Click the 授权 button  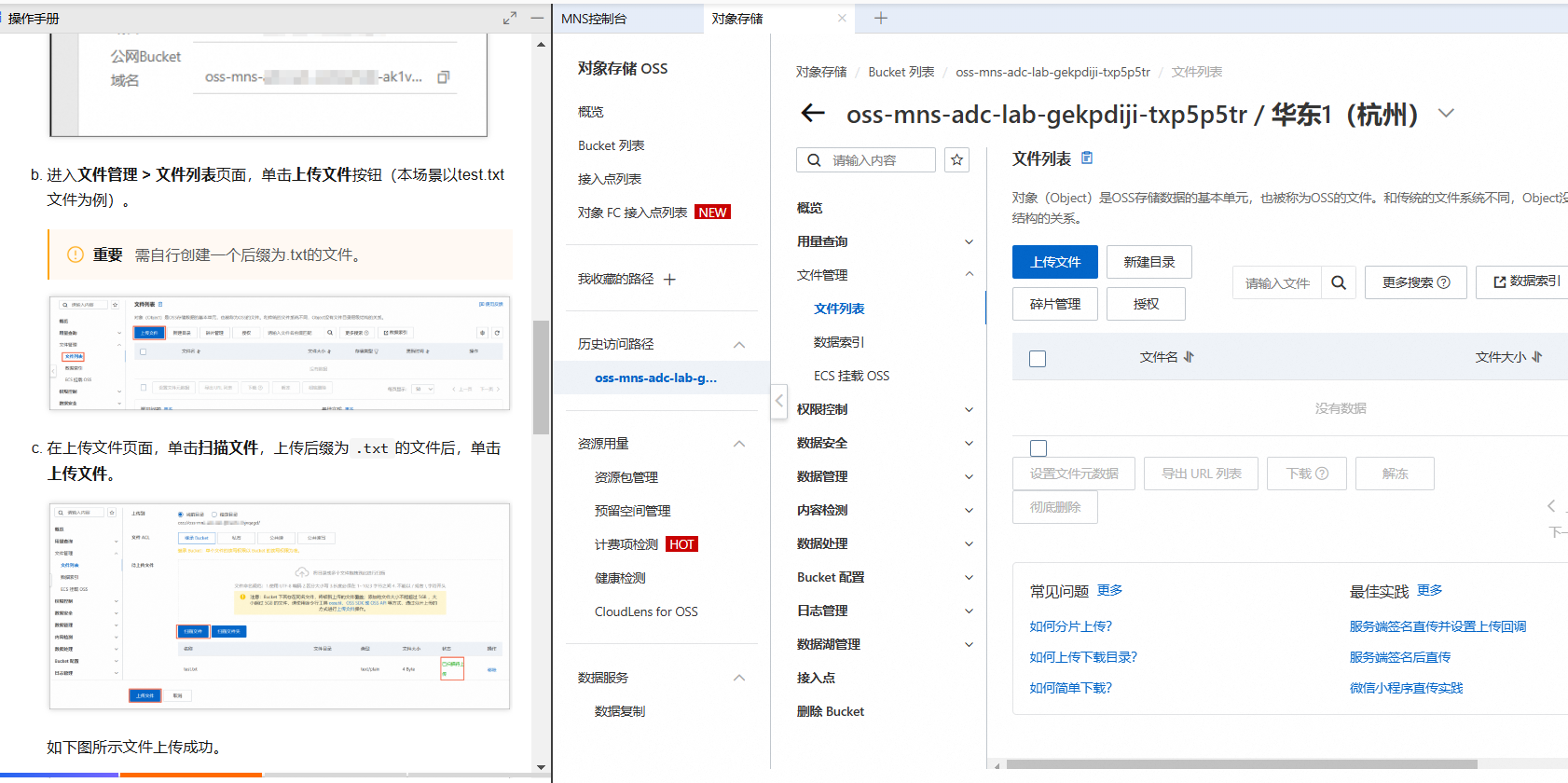(x=1146, y=304)
